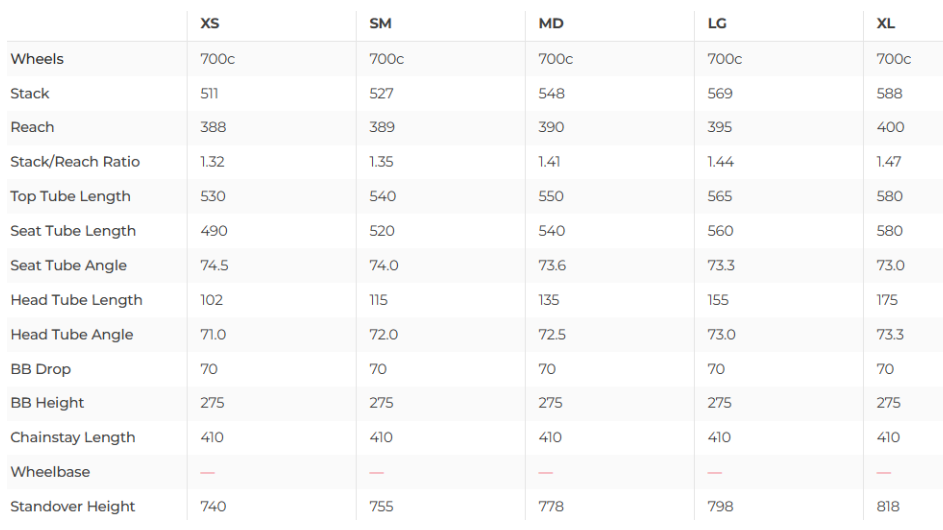943x530 pixels.
Task: Click the SM head tube angle 72.0
Action: tap(384, 335)
